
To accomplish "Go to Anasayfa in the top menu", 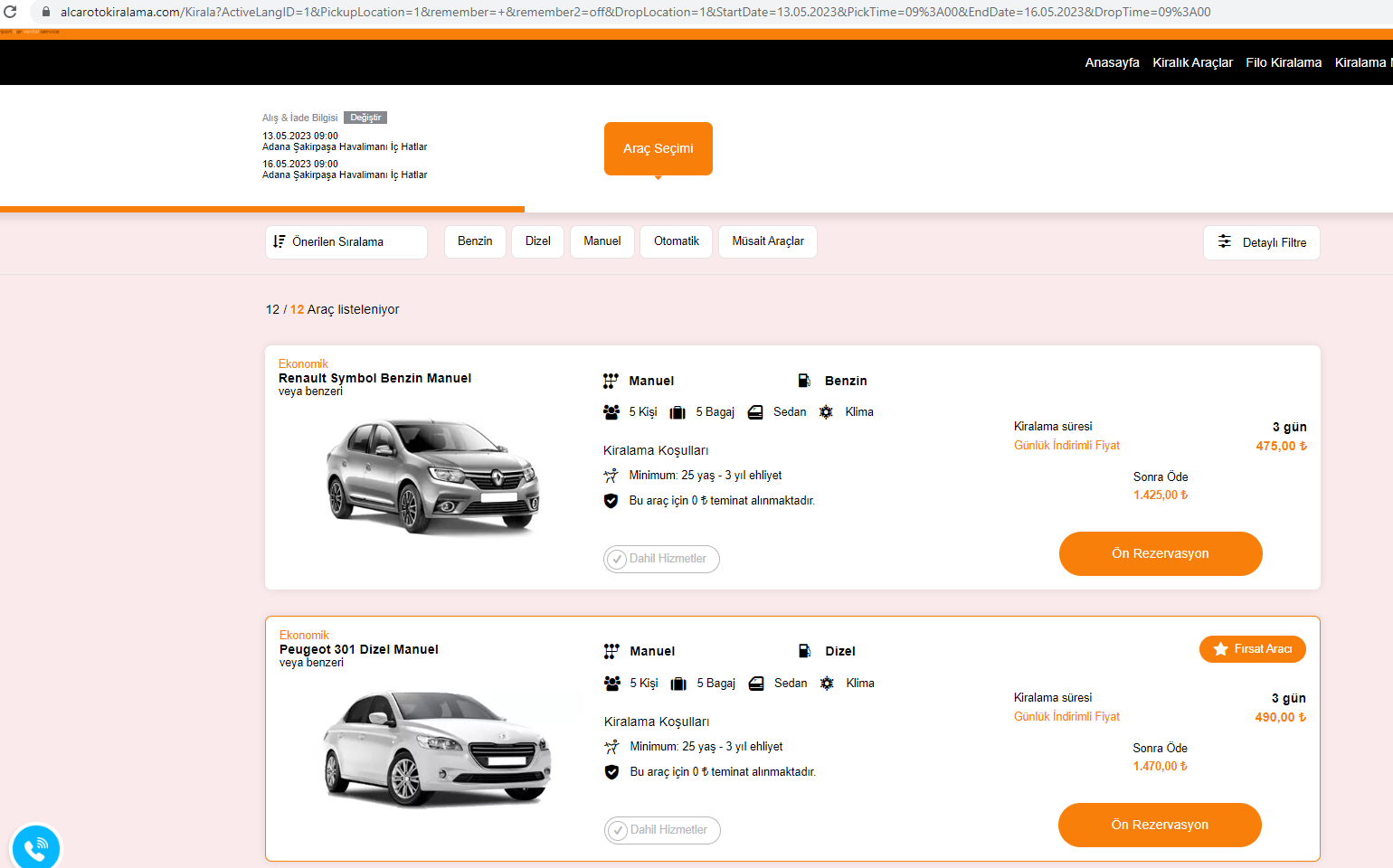I will pos(1113,62).
